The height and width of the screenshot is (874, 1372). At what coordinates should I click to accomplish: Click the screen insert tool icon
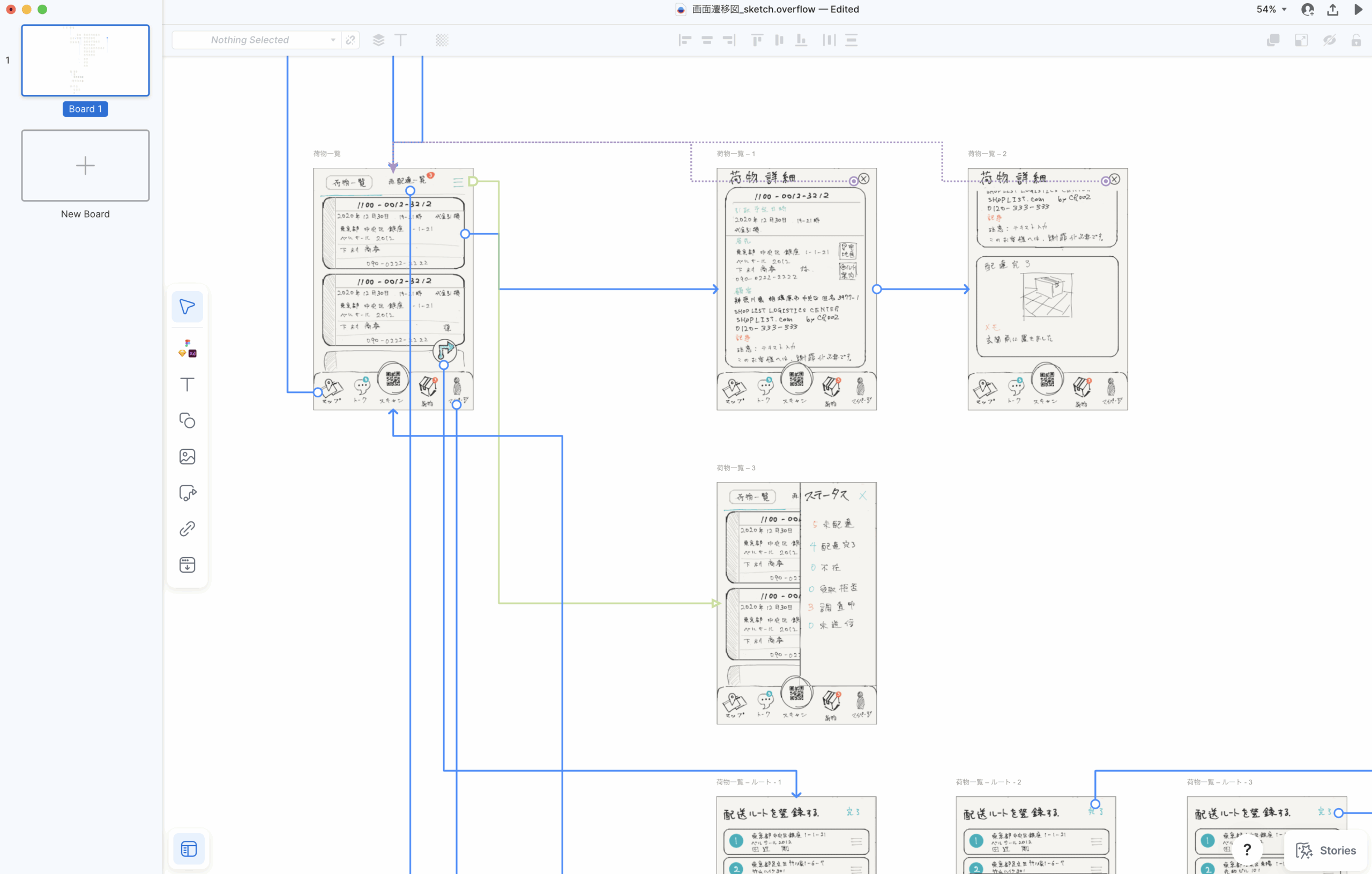click(x=187, y=565)
